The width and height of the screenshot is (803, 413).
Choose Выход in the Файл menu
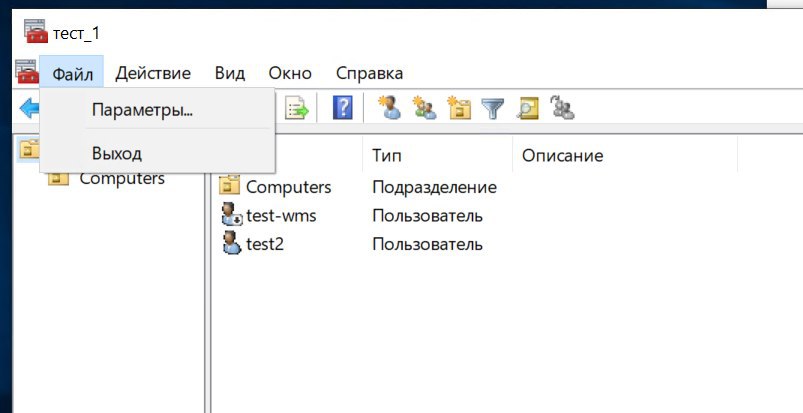coord(157,153)
